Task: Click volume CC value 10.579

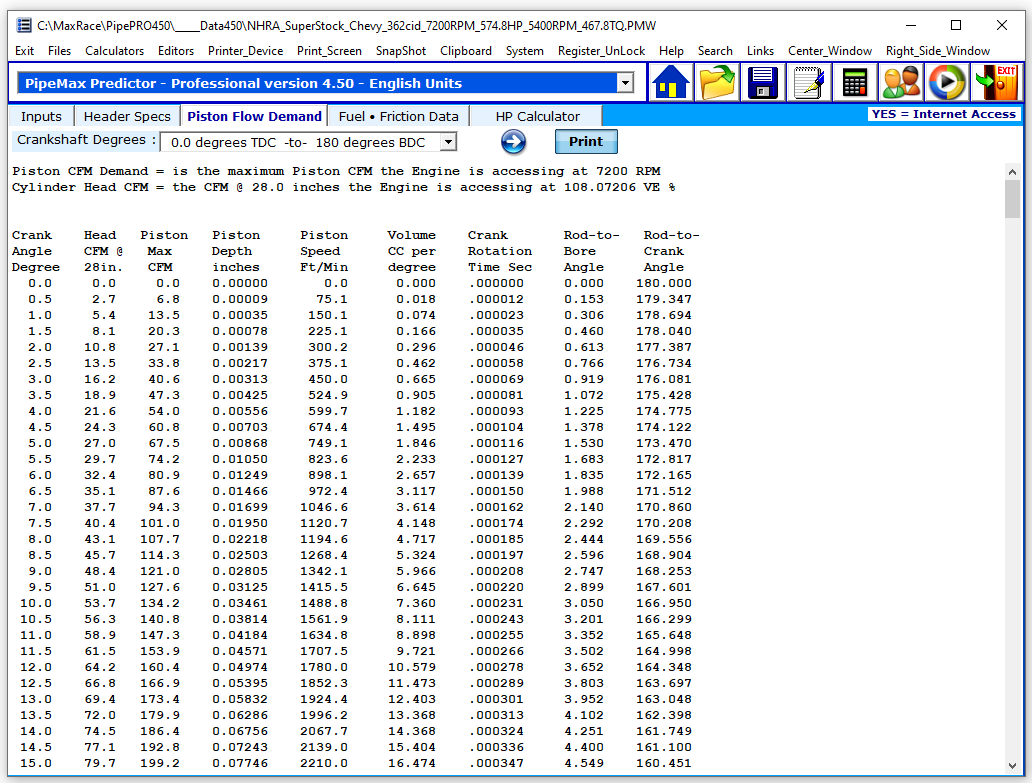Action: [x=411, y=667]
